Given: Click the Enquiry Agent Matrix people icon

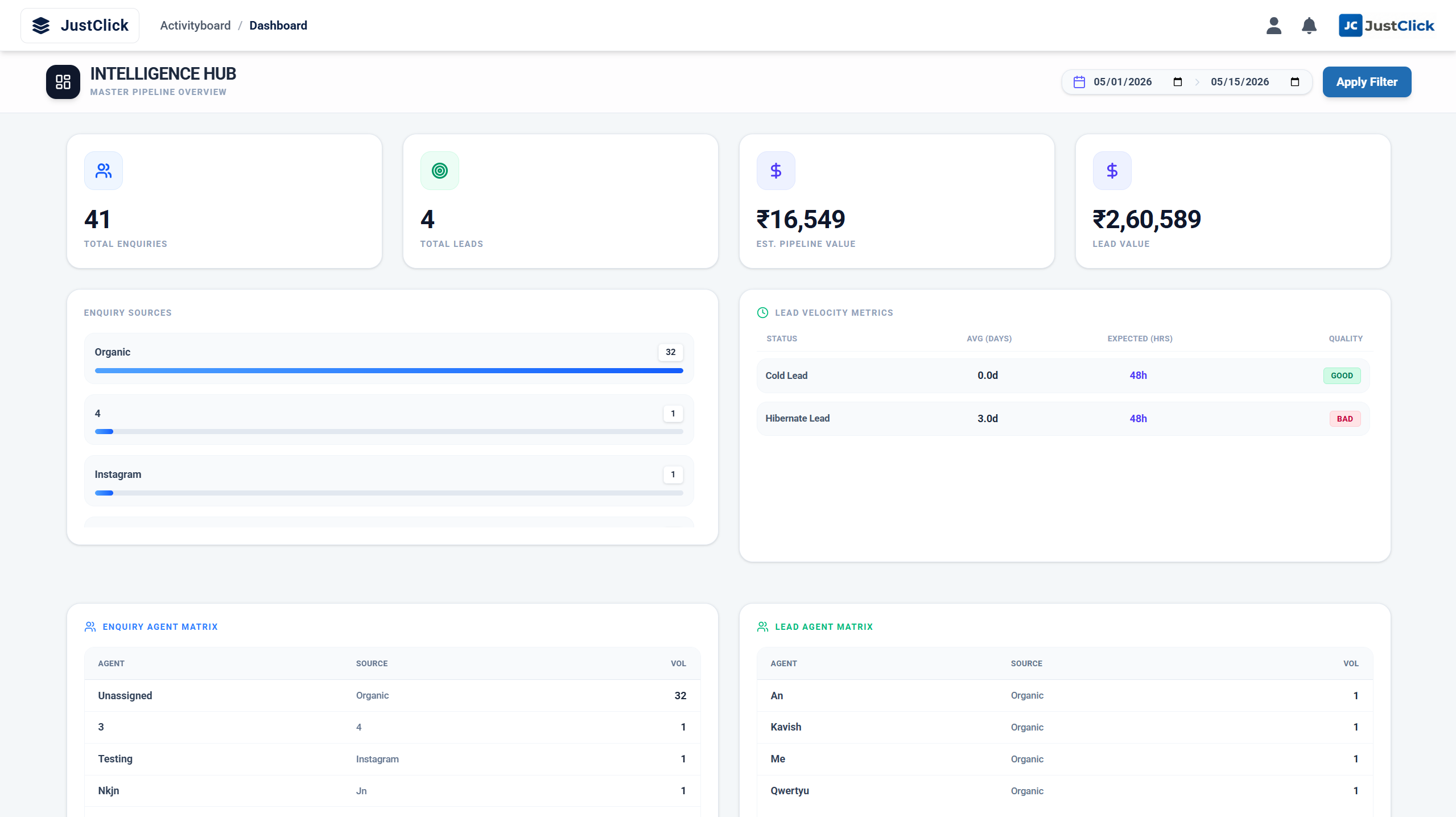Looking at the screenshot, I should click(x=90, y=627).
